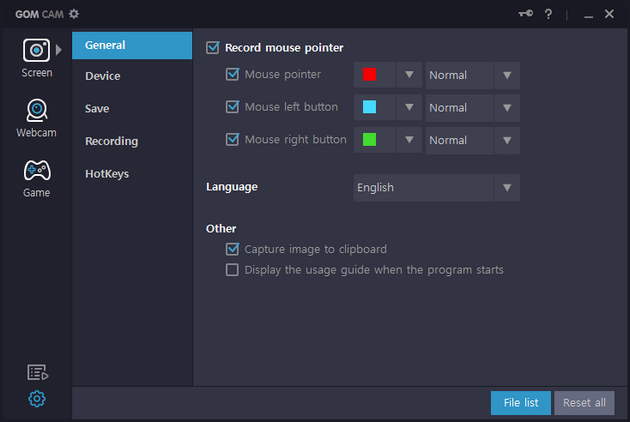Uncheck Record mouse pointer
Image resolution: width=630 pixels, height=422 pixels.
[212, 47]
